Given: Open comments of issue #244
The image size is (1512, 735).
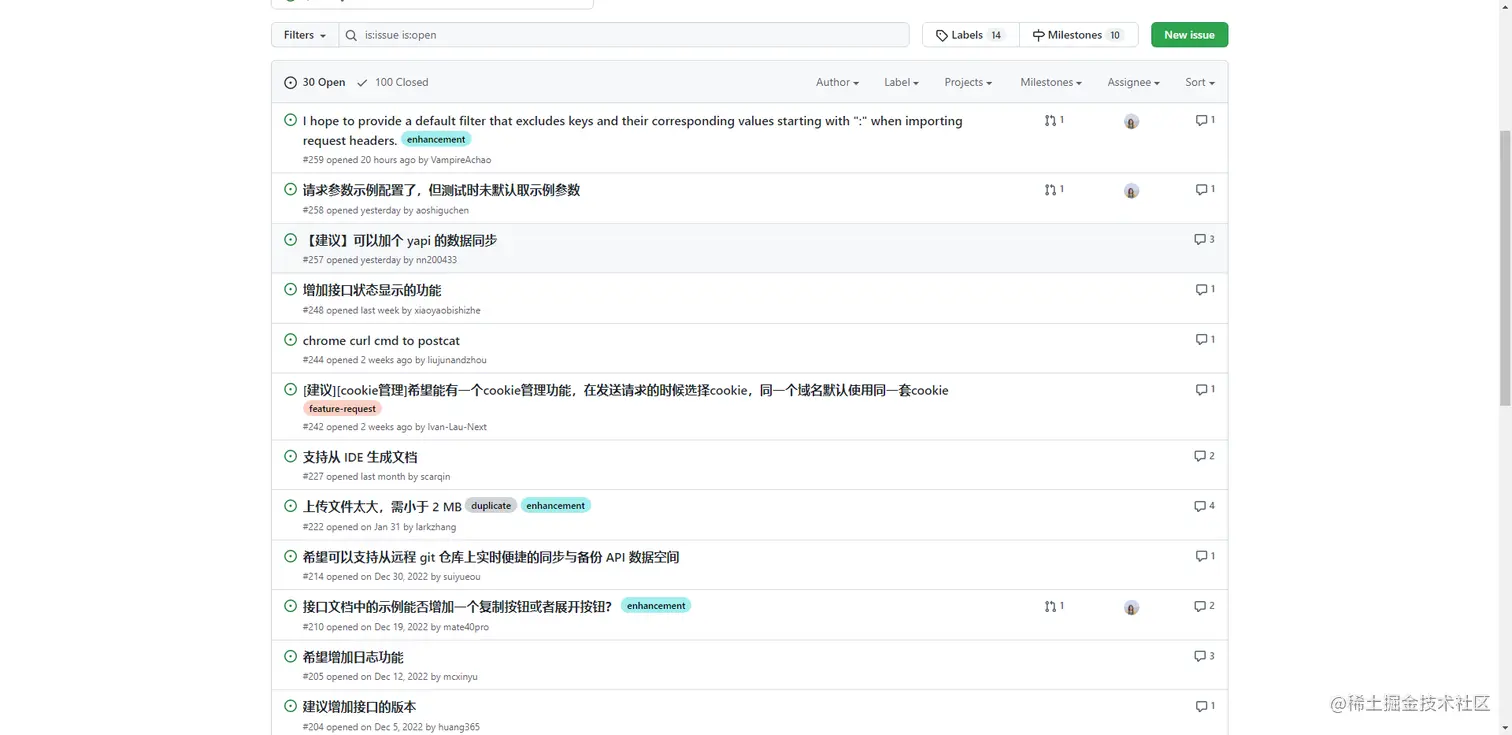Looking at the screenshot, I should pyautogui.click(x=1205, y=339).
